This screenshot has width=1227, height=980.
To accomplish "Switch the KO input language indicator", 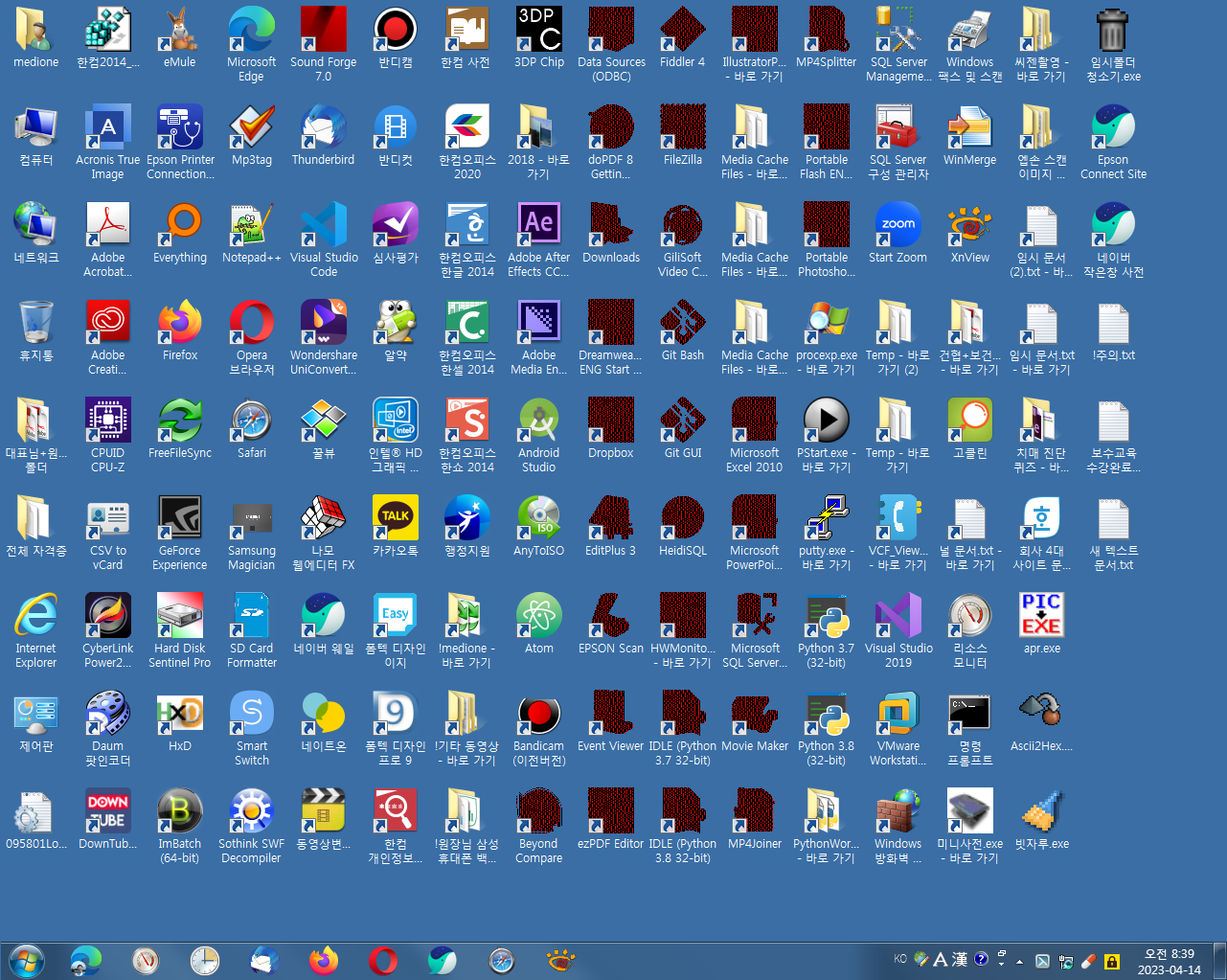I will pyautogui.click(x=900, y=959).
